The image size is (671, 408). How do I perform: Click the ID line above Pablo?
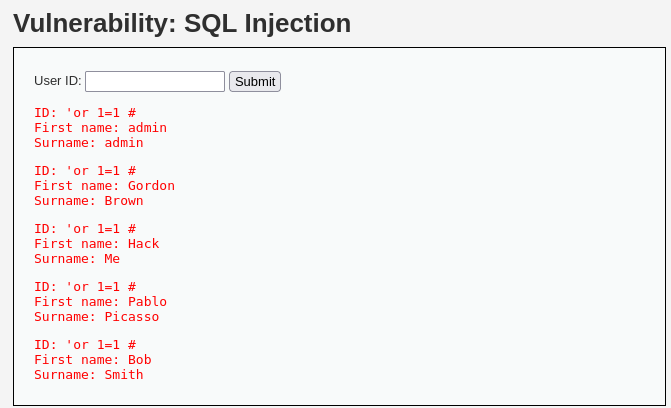coord(85,287)
